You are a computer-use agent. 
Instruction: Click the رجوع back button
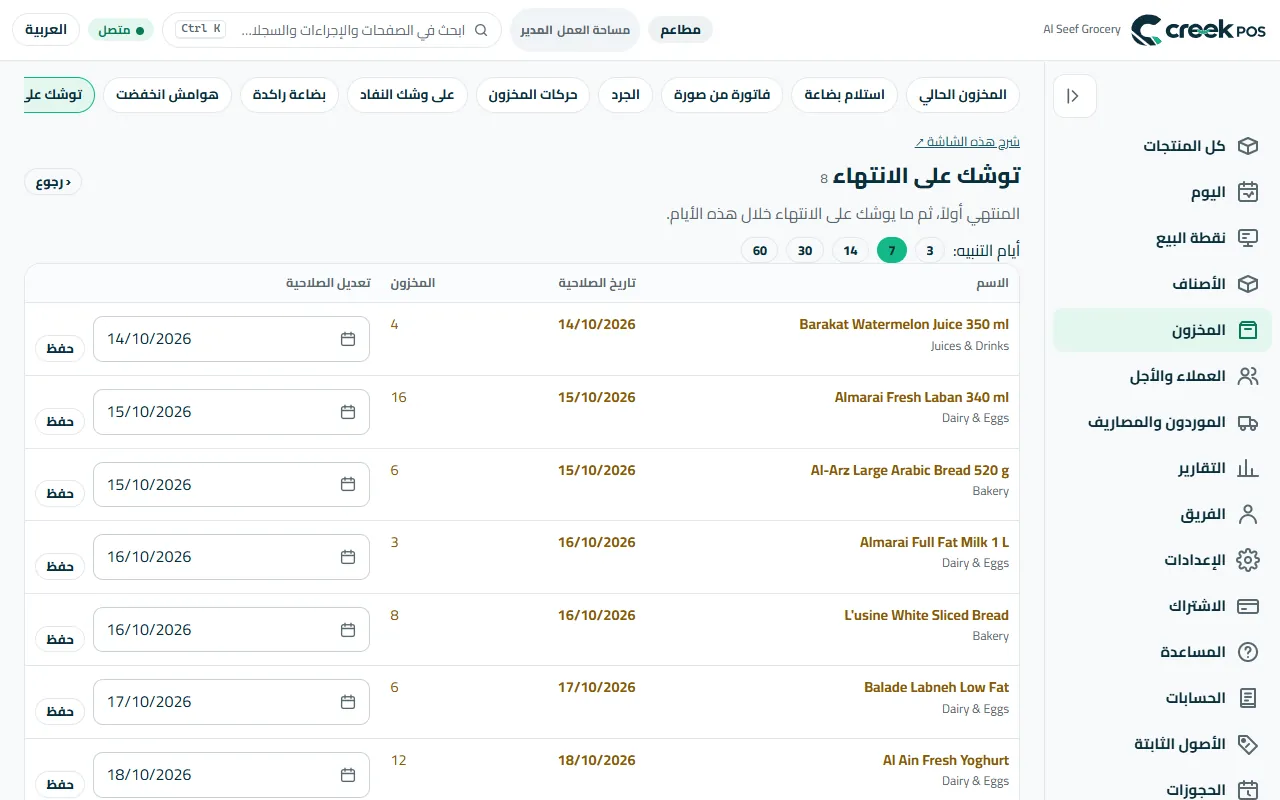[53, 182]
